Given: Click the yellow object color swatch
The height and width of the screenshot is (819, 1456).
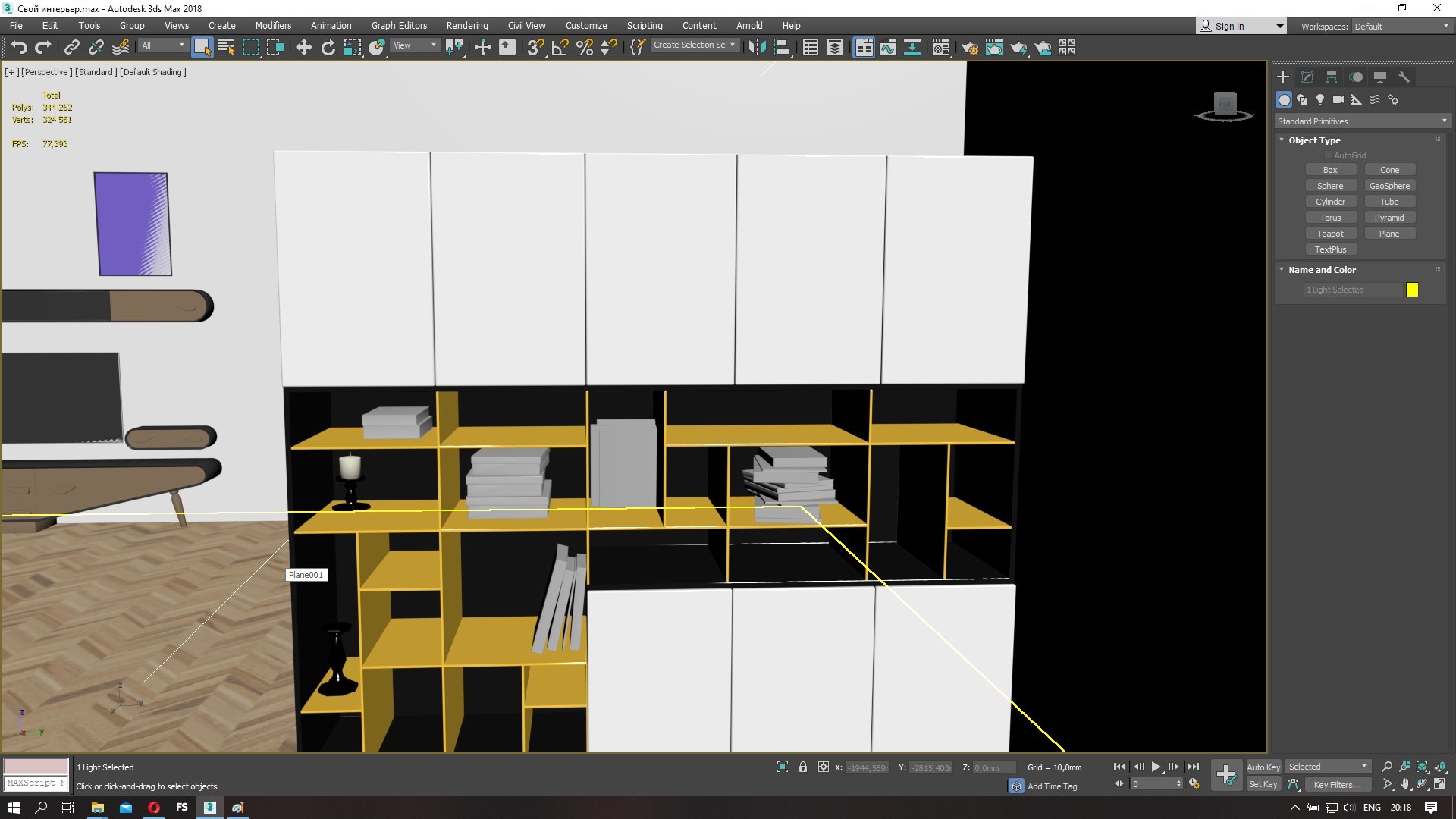Looking at the screenshot, I should [1412, 290].
